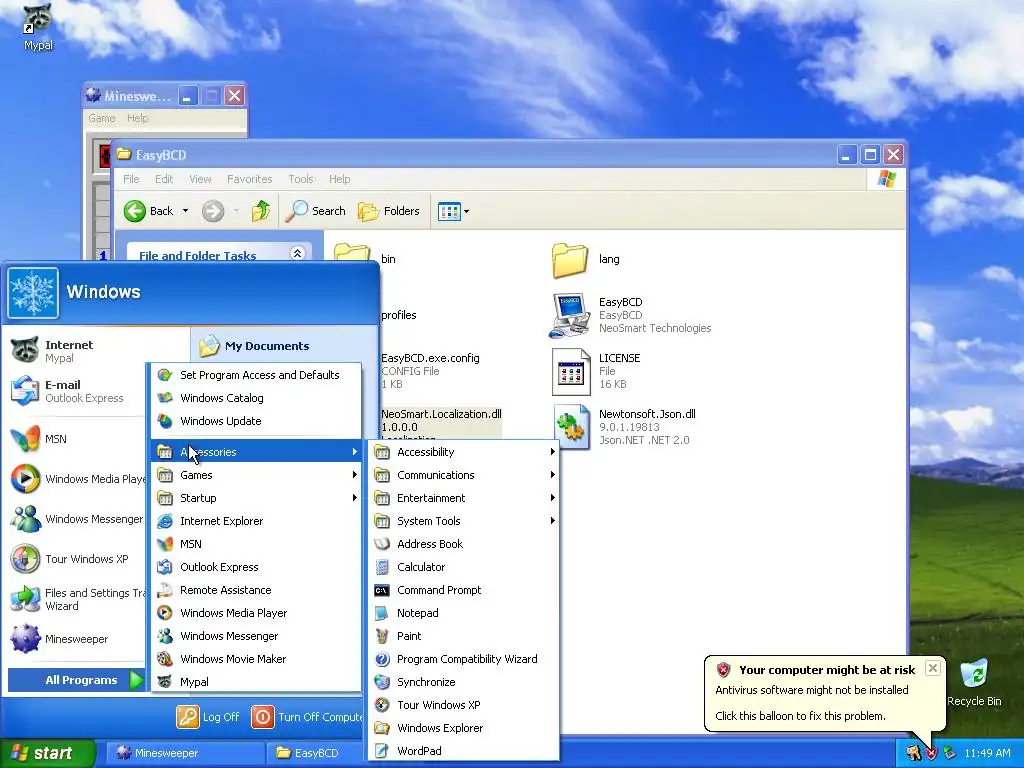Open the File menu in EasyBCD
Image resolution: width=1024 pixels, height=768 pixels.
131,179
